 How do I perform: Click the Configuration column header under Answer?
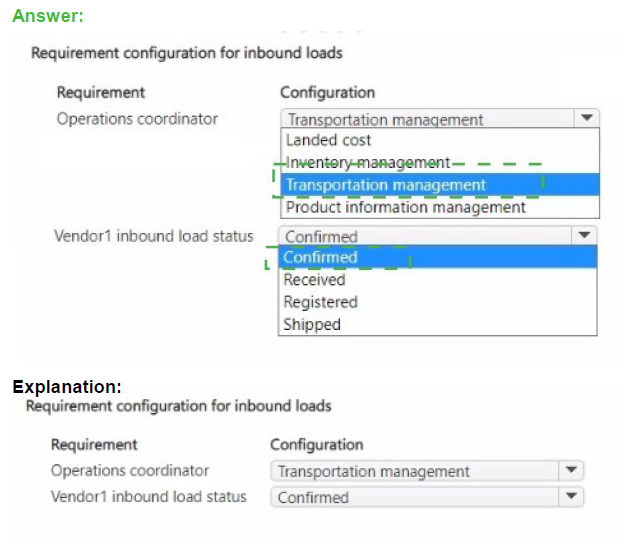[327, 93]
